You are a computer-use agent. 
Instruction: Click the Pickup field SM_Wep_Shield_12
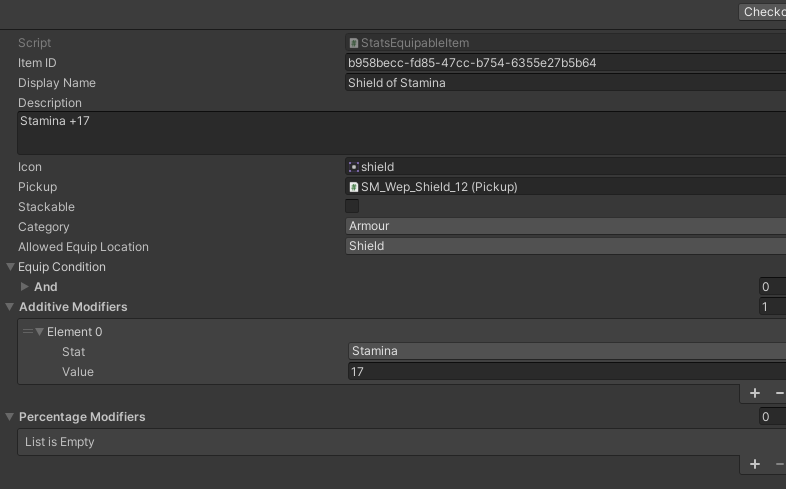coord(565,187)
